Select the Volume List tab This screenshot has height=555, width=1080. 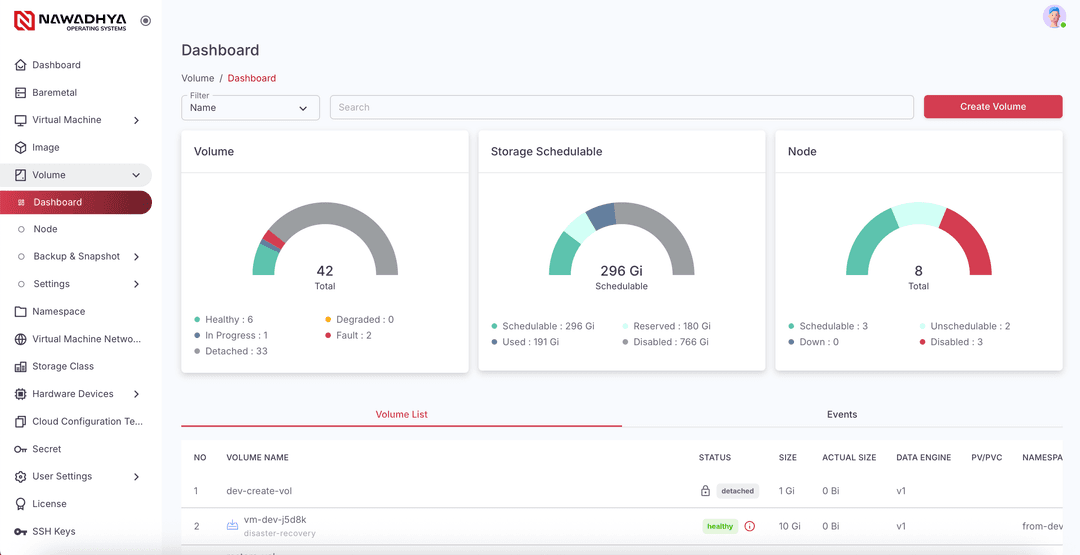(x=401, y=414)
